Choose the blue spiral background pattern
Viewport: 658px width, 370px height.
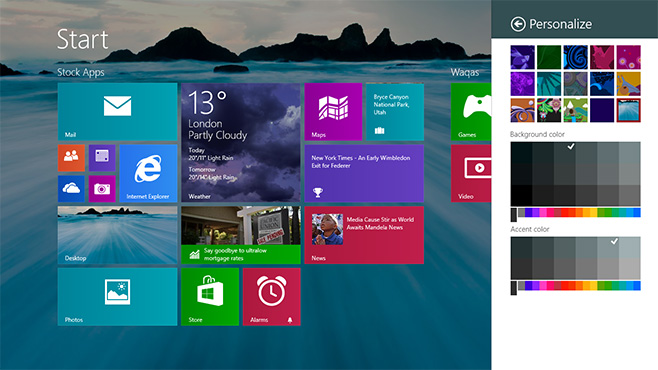(x=575, y=57)
